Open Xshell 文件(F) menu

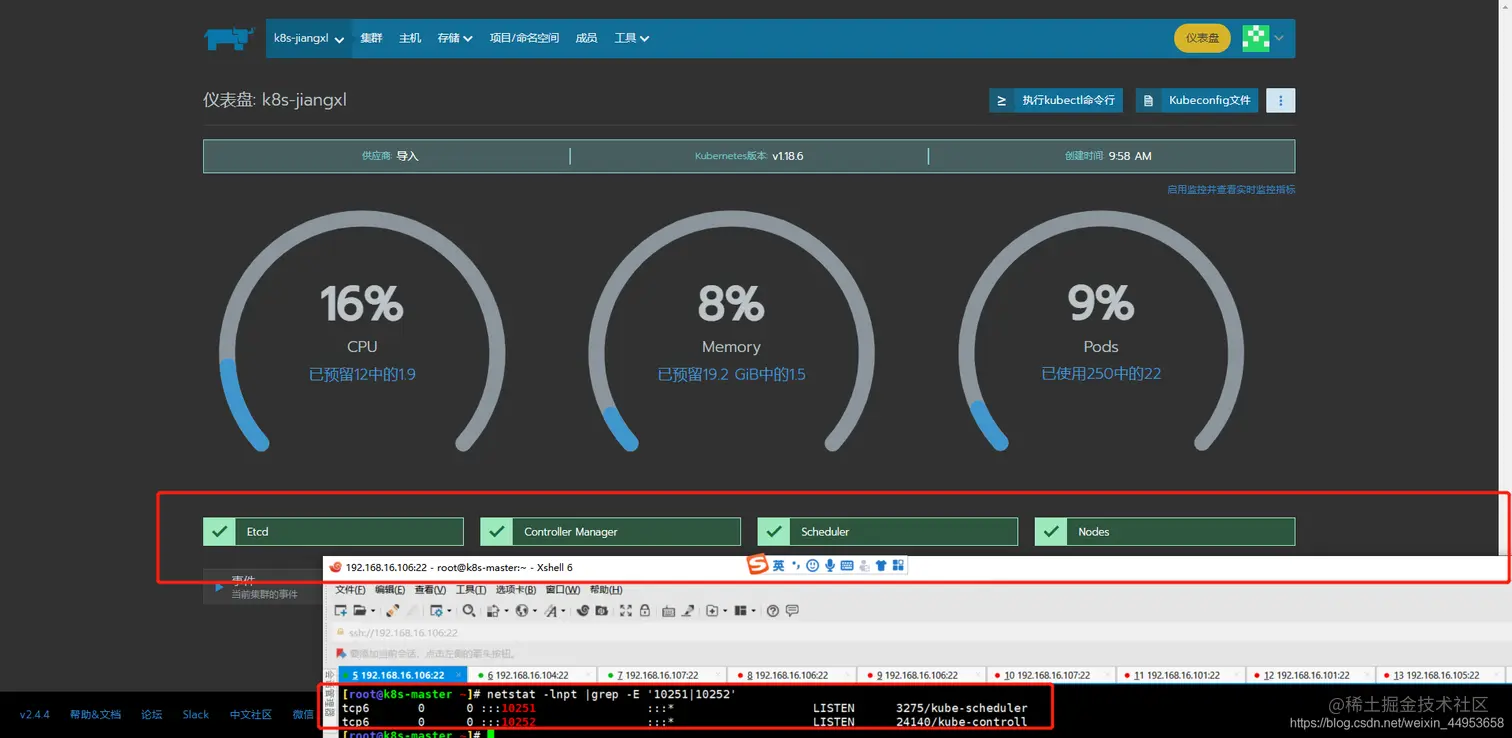point(350,590)
